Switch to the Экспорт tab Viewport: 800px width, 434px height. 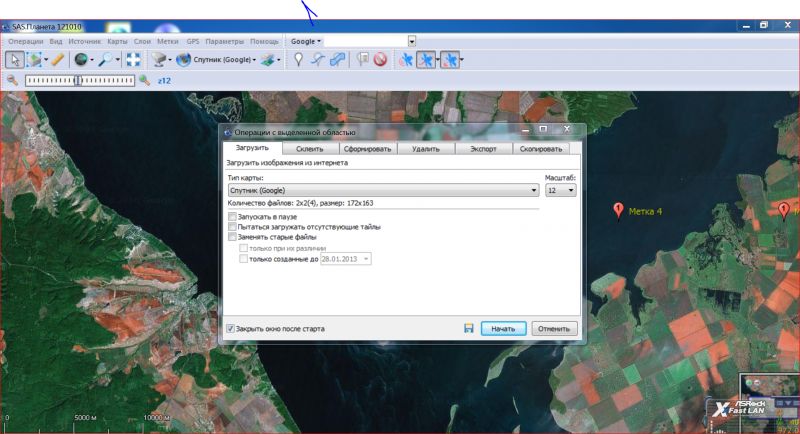coord(483,149)
